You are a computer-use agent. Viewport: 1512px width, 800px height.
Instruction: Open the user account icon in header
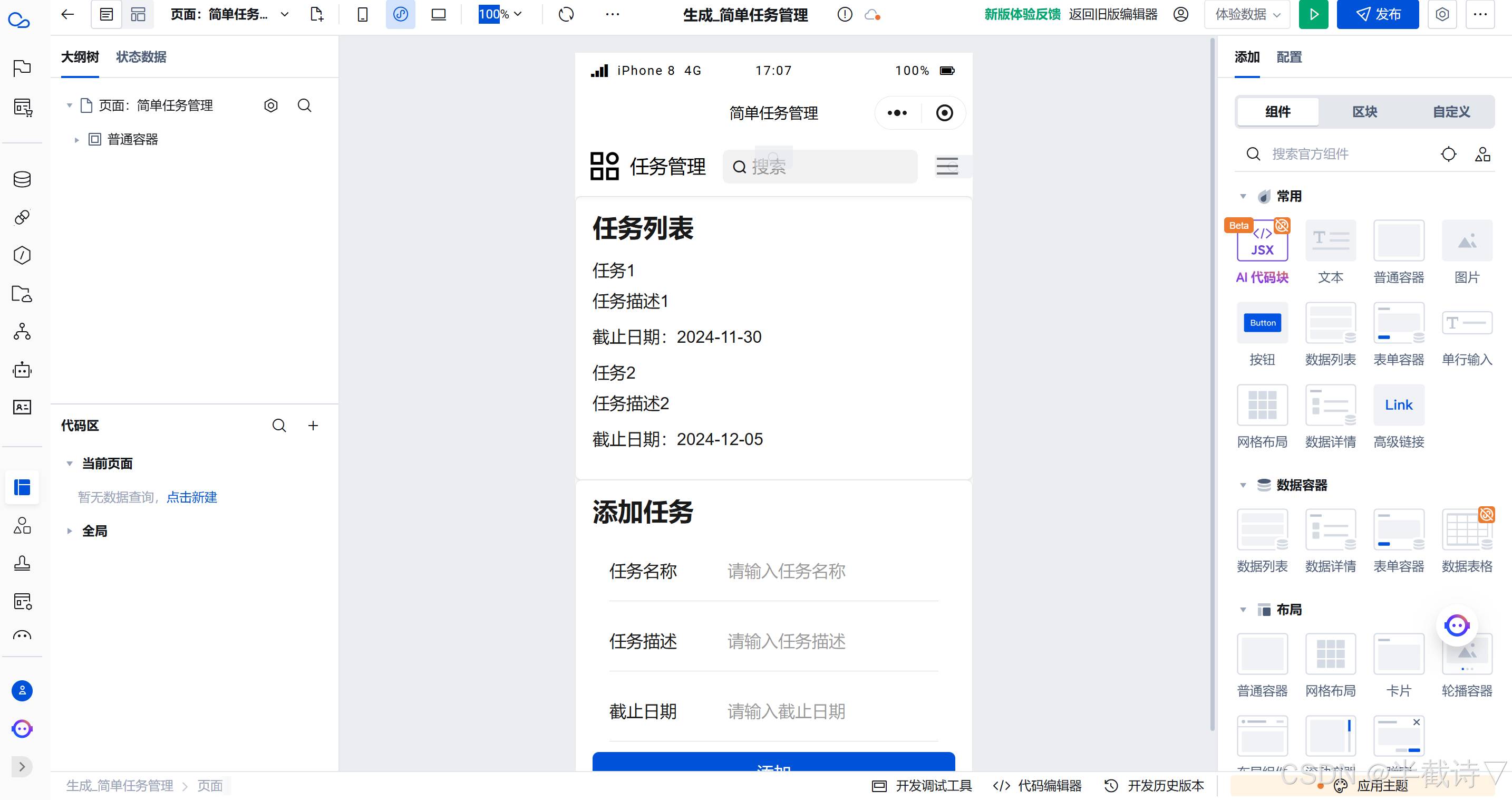[1181, 15]
